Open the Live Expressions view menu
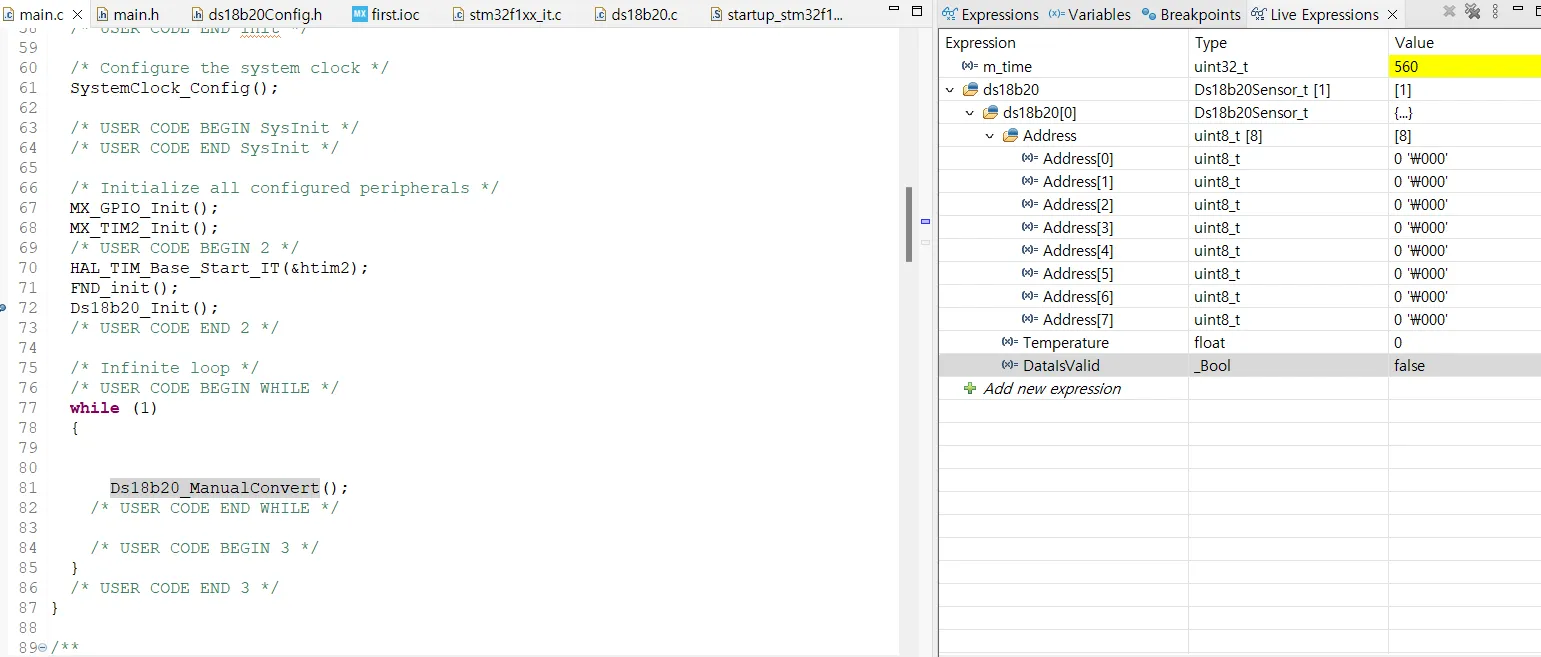The image size is (1541, 657). pos(1495,12)
